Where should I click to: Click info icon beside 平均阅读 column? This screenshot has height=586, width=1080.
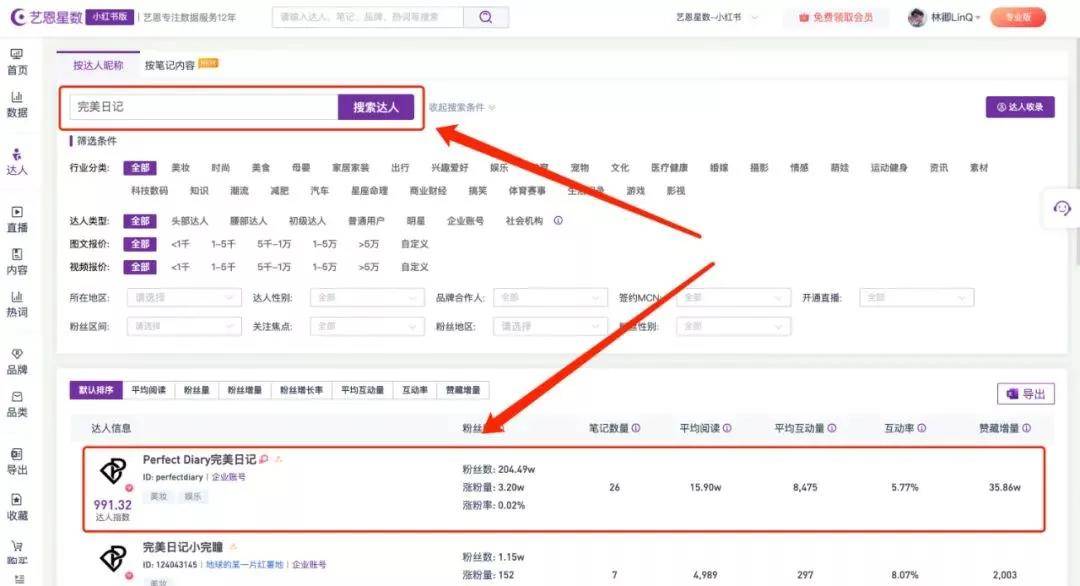(x=727, y=428)
